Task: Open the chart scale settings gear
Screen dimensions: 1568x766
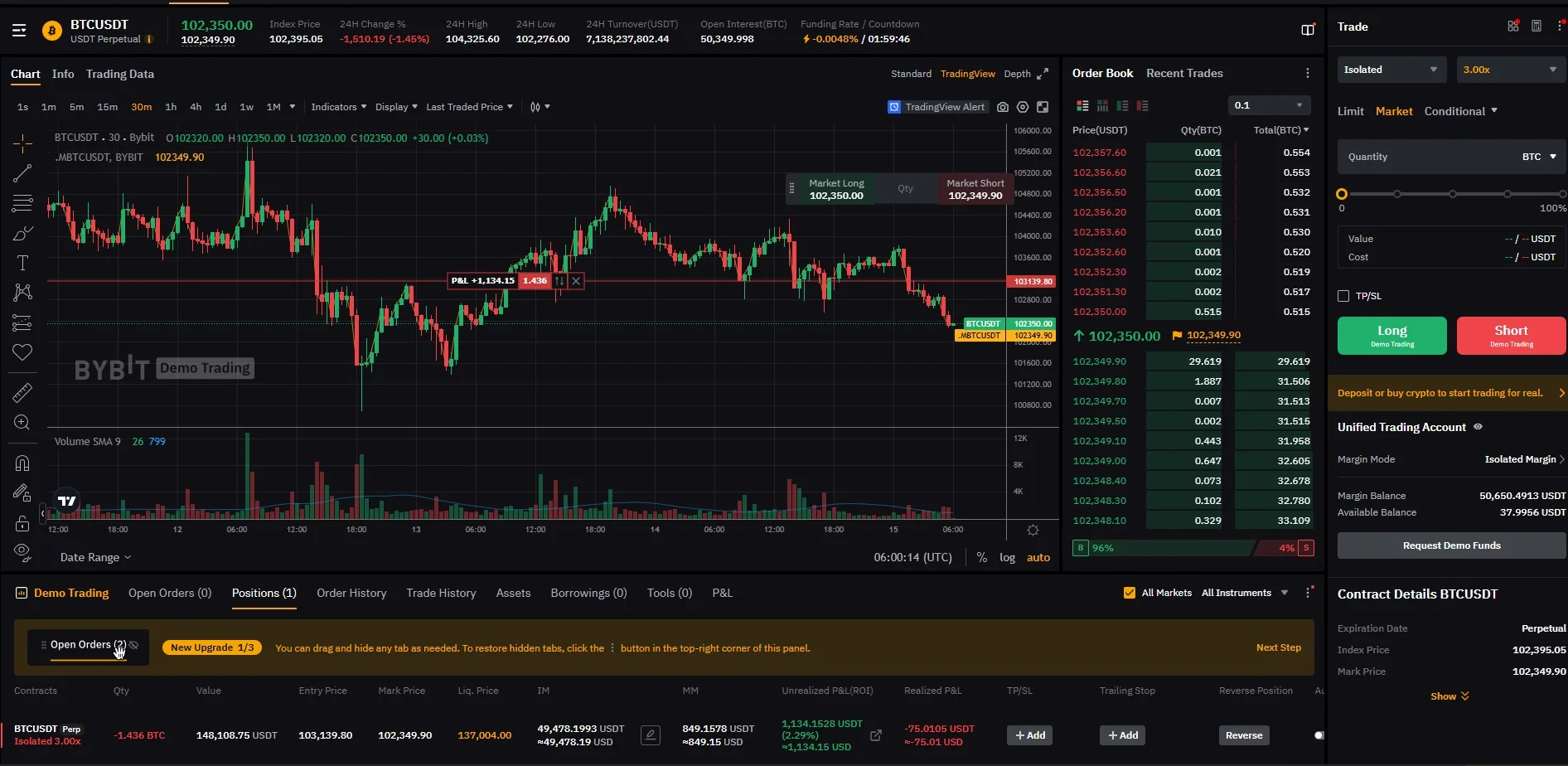Action: pyautogui.click(x=1033, y=530)
